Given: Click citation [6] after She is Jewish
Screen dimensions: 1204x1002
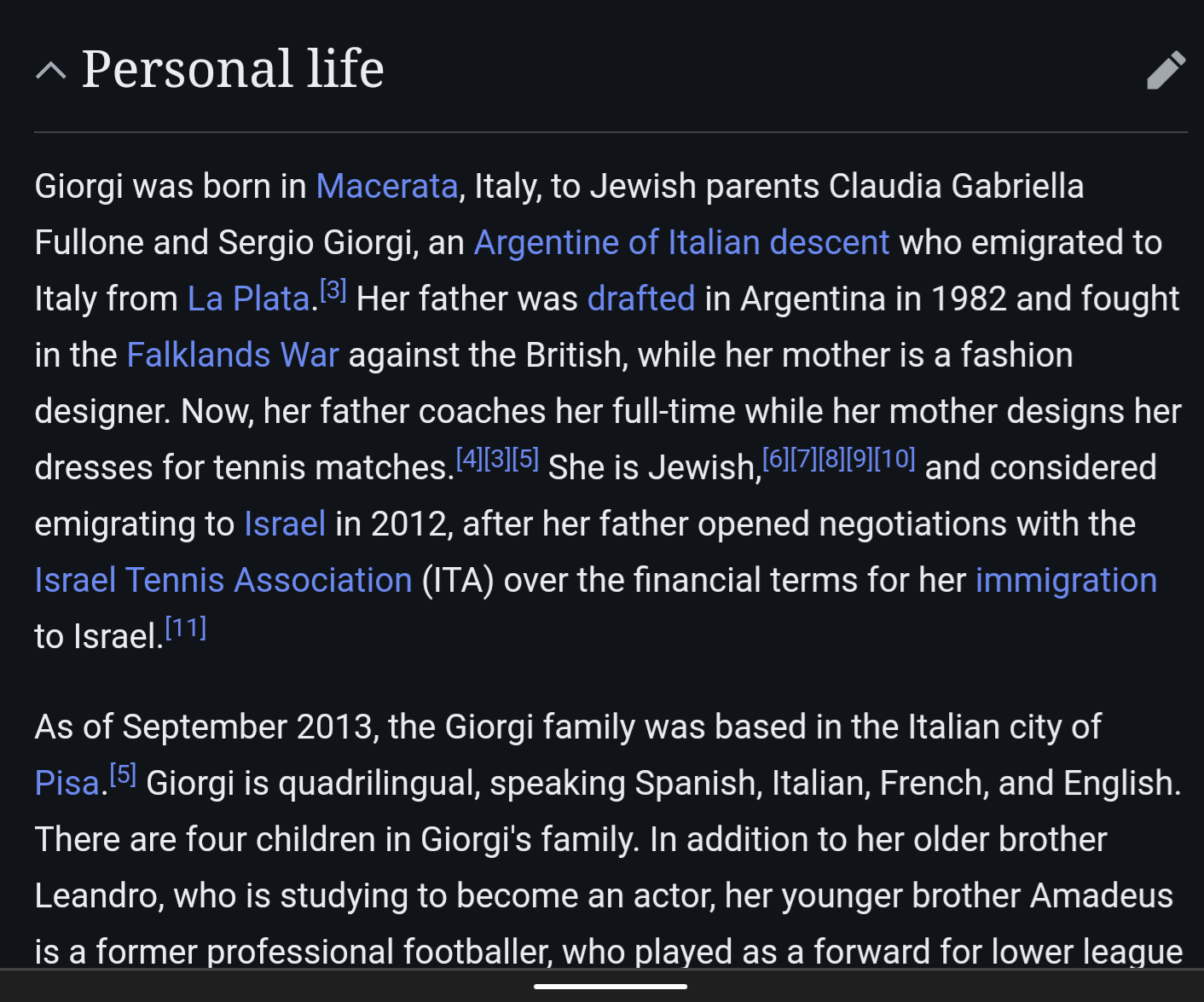Looking at the screenshot, I should (775, 459).
